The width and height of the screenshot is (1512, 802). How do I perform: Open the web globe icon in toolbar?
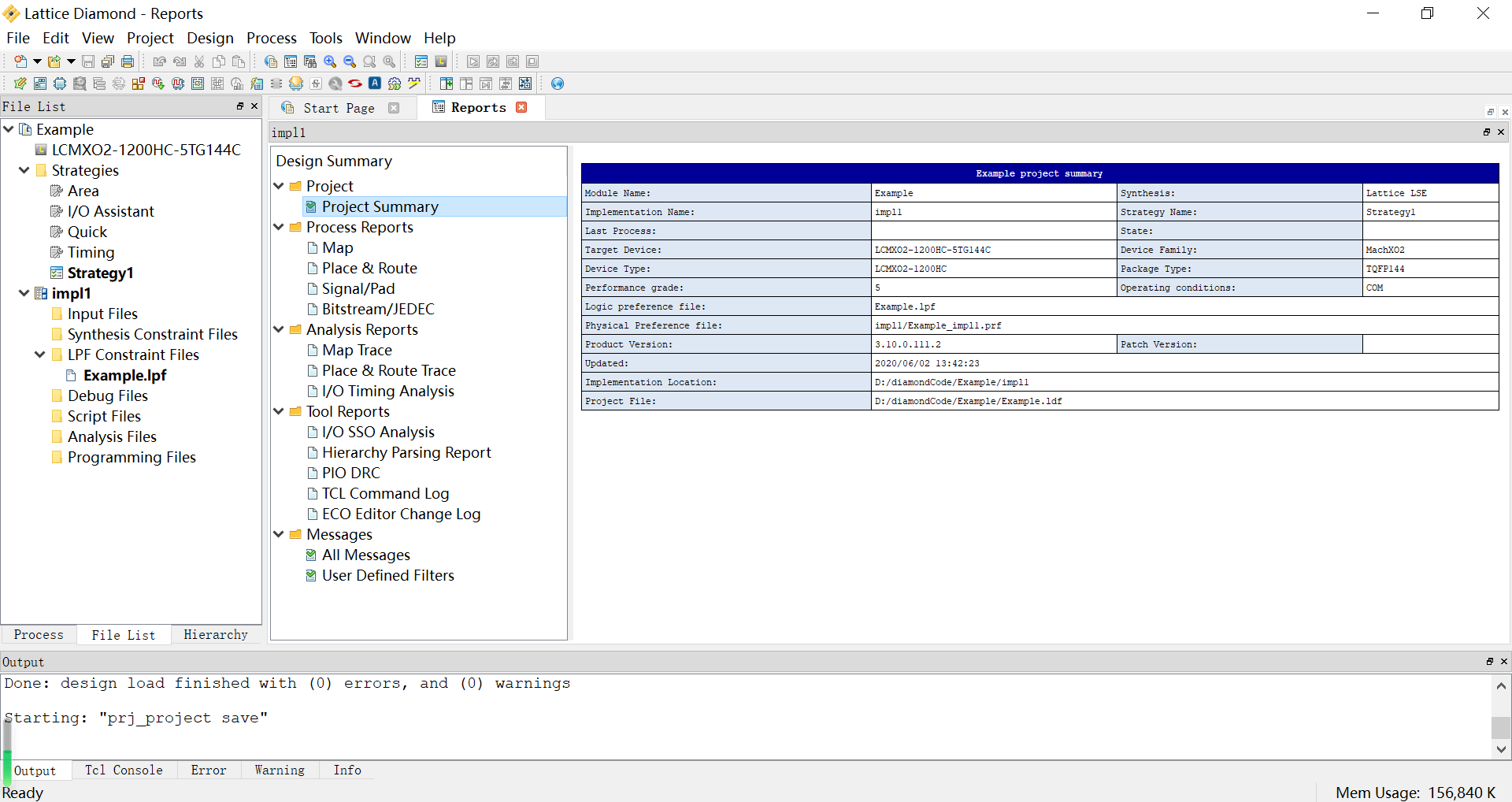(x=558, y=84)
